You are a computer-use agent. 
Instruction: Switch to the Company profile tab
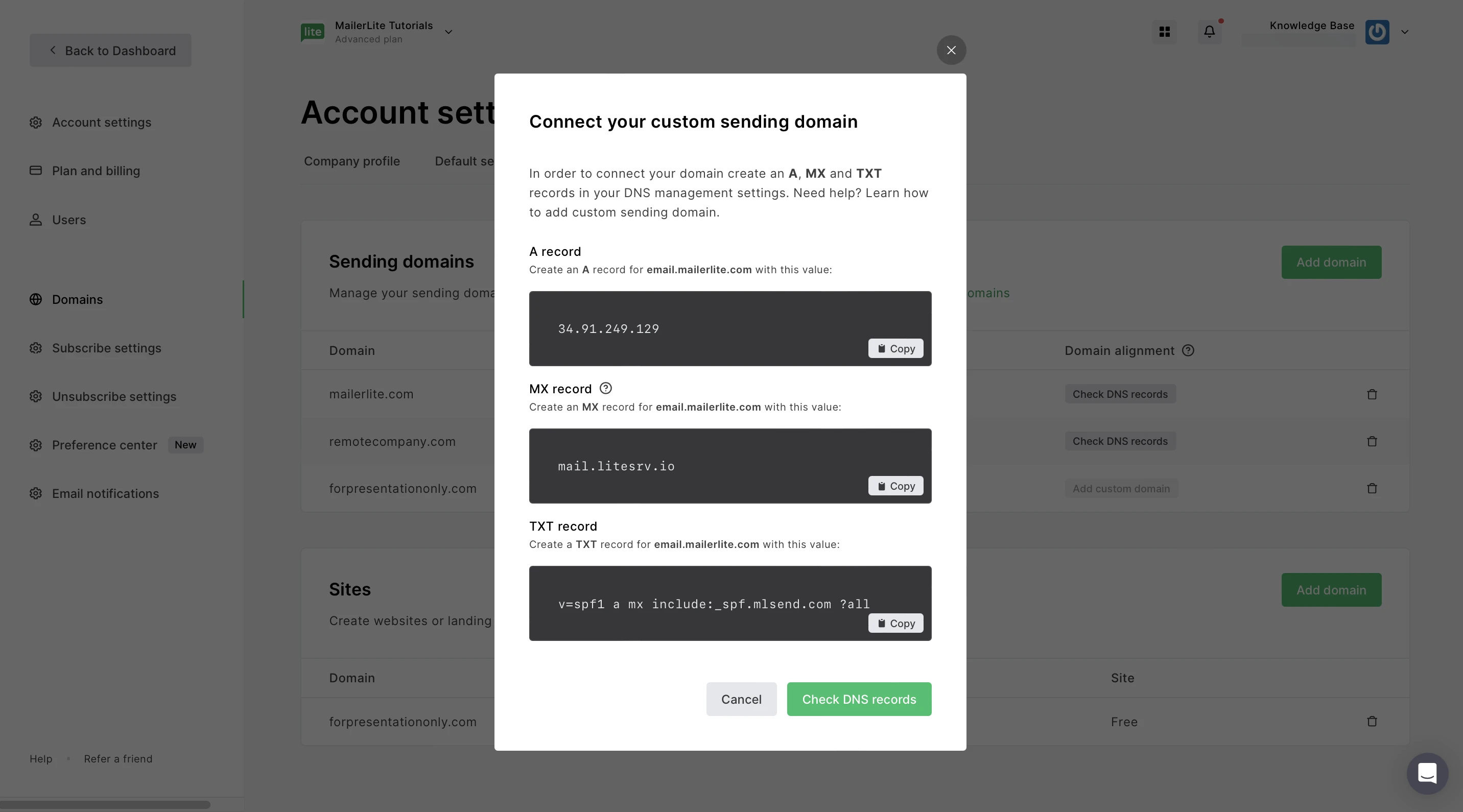coord(351,161)
